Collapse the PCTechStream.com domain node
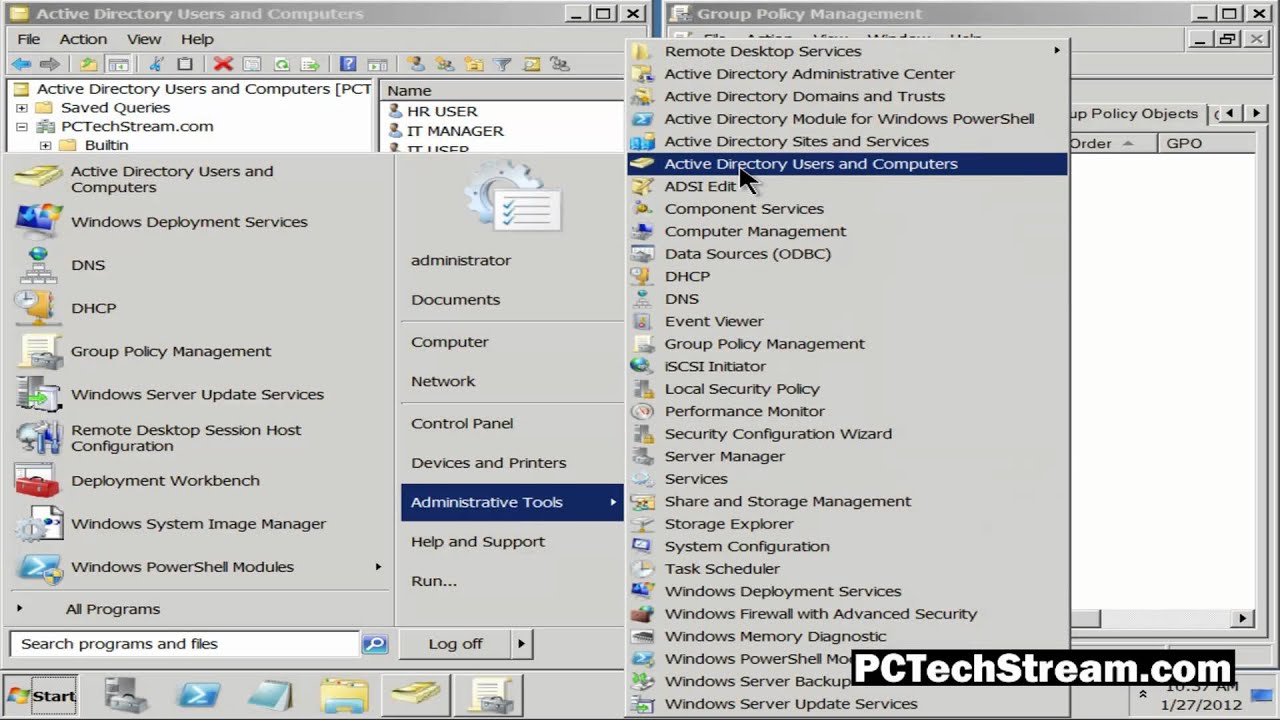This screenshot has height=720, width=1280. 21,127
